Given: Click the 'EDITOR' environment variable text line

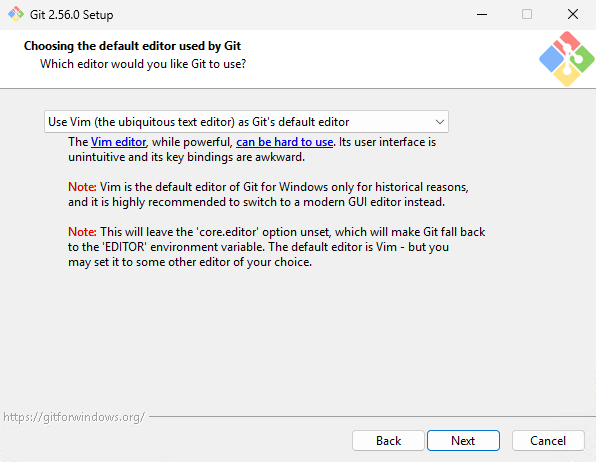Looking at the screenshot, I should (x=258, y=247).
